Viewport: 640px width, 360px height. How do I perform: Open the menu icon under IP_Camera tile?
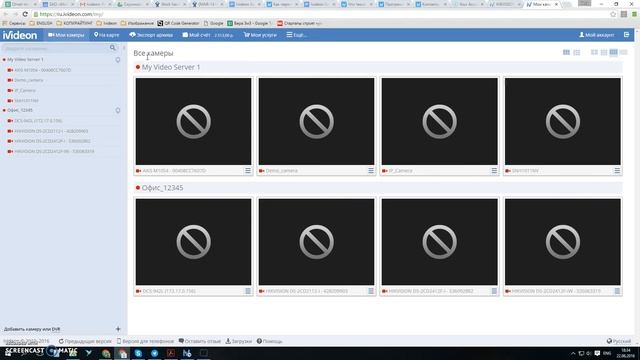coord(494,171)
